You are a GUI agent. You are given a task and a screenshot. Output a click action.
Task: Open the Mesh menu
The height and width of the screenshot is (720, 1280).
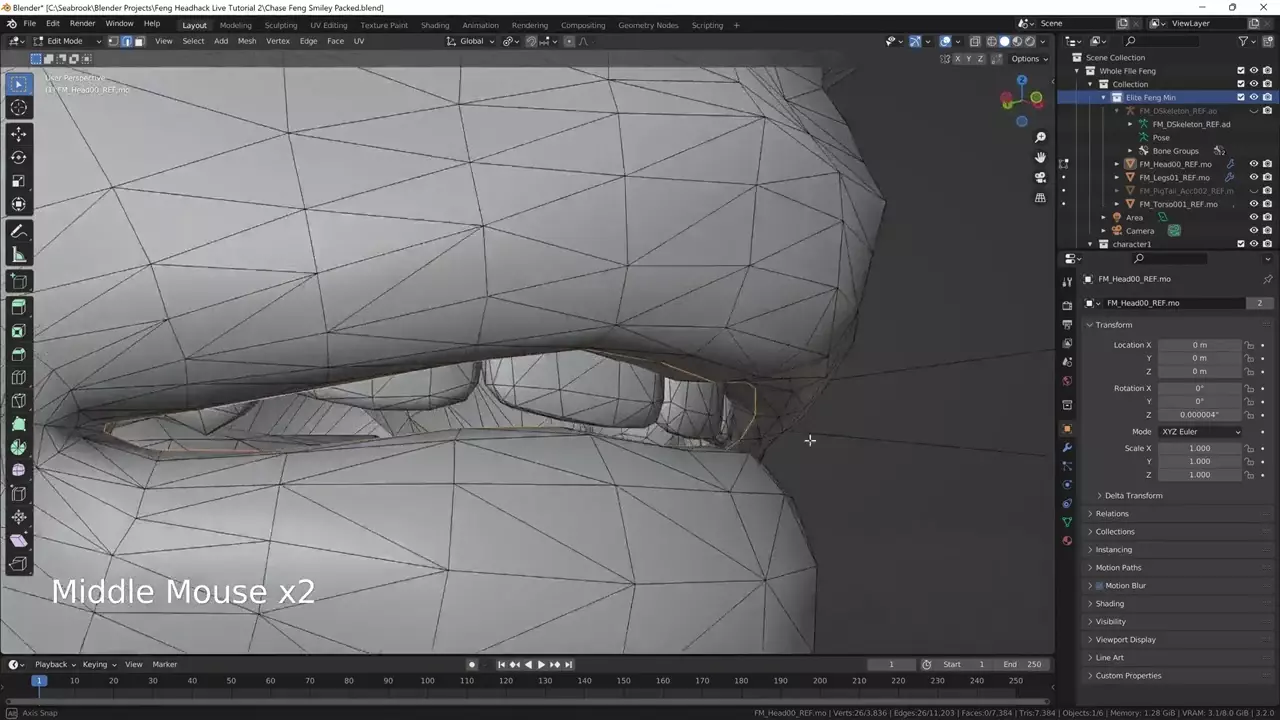tap(246, 41)
